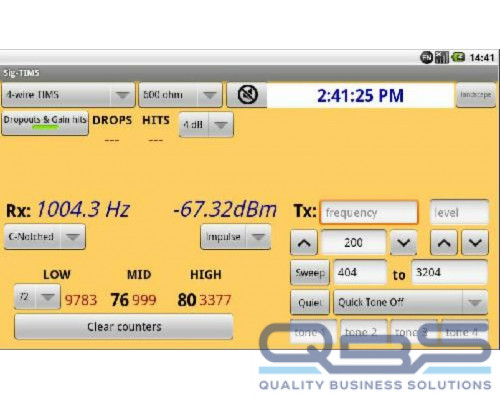Expand the Quick Tone Off dropdown
500x400 pixels.
[411, 302]
